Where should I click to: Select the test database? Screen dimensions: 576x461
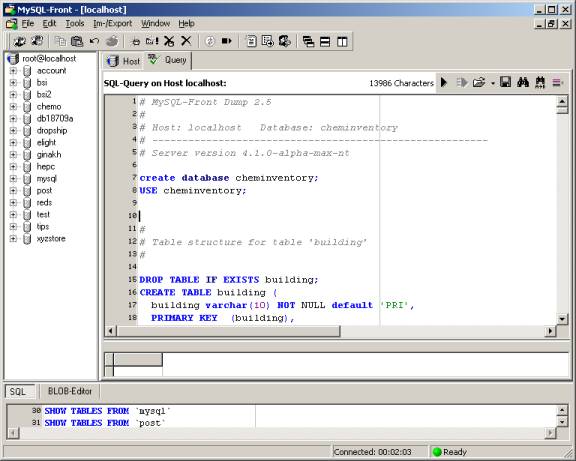[x=43, y=215]
